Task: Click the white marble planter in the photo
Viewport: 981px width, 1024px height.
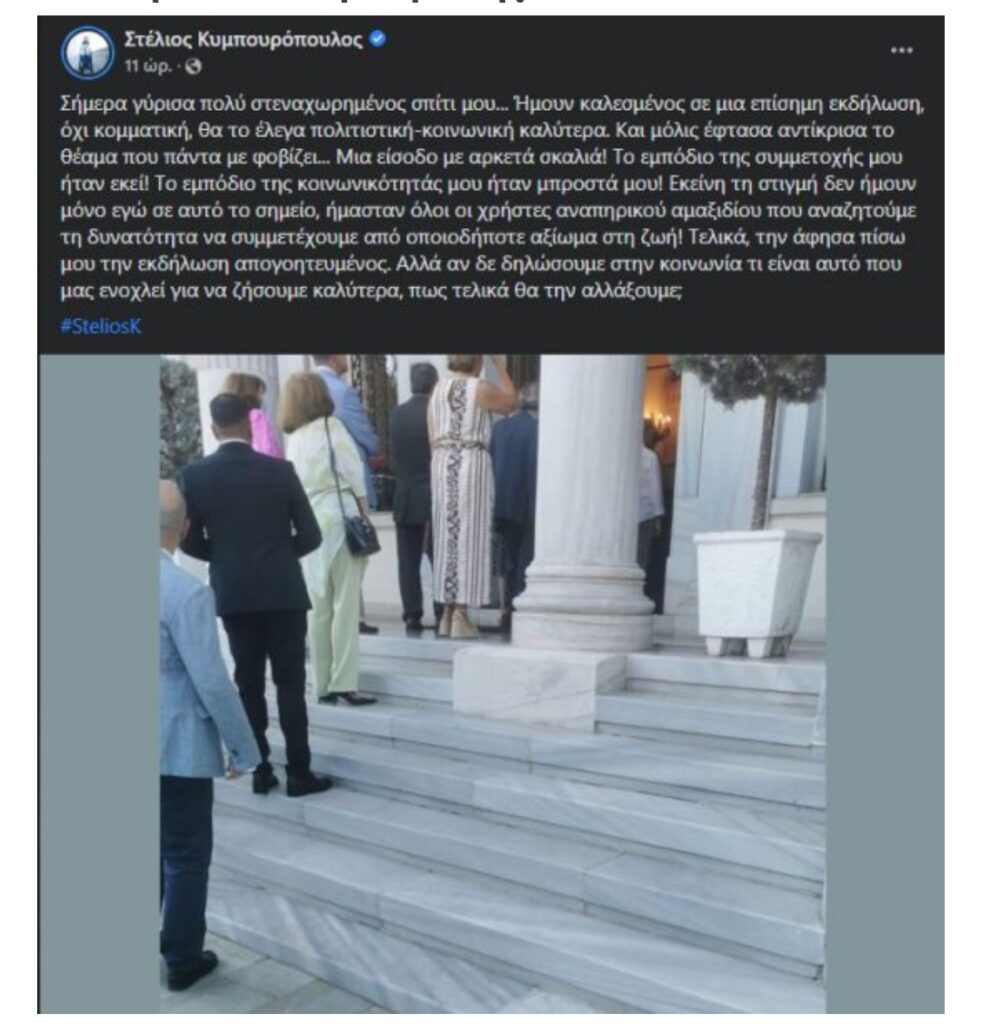Action: click(x=756, y=592)
